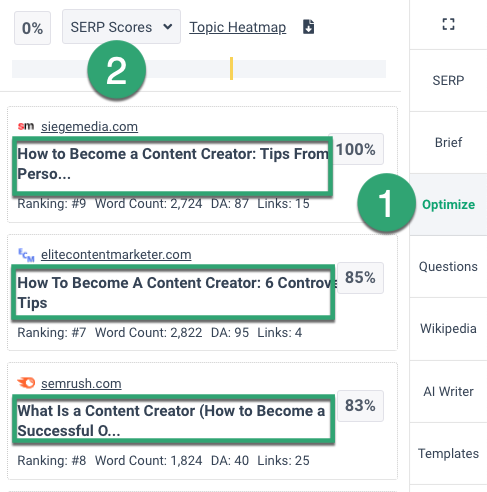The height and width of the screenshot is (492, 487).
Task: Click the 0% content score badge
Action: pos(32,28)
